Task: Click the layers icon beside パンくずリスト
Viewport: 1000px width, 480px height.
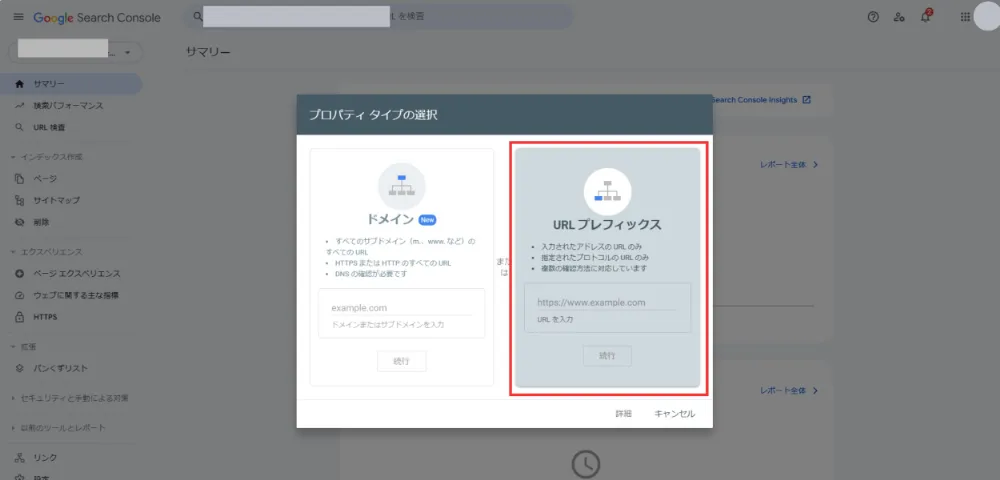Action: [x=19, y=368]
